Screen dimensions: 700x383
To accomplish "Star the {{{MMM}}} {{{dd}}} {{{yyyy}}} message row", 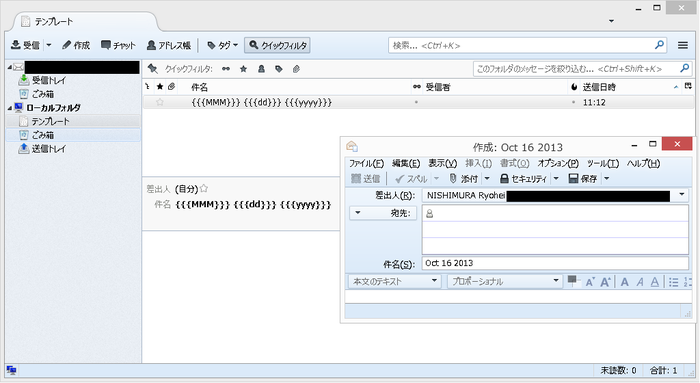I will [160, 102].
